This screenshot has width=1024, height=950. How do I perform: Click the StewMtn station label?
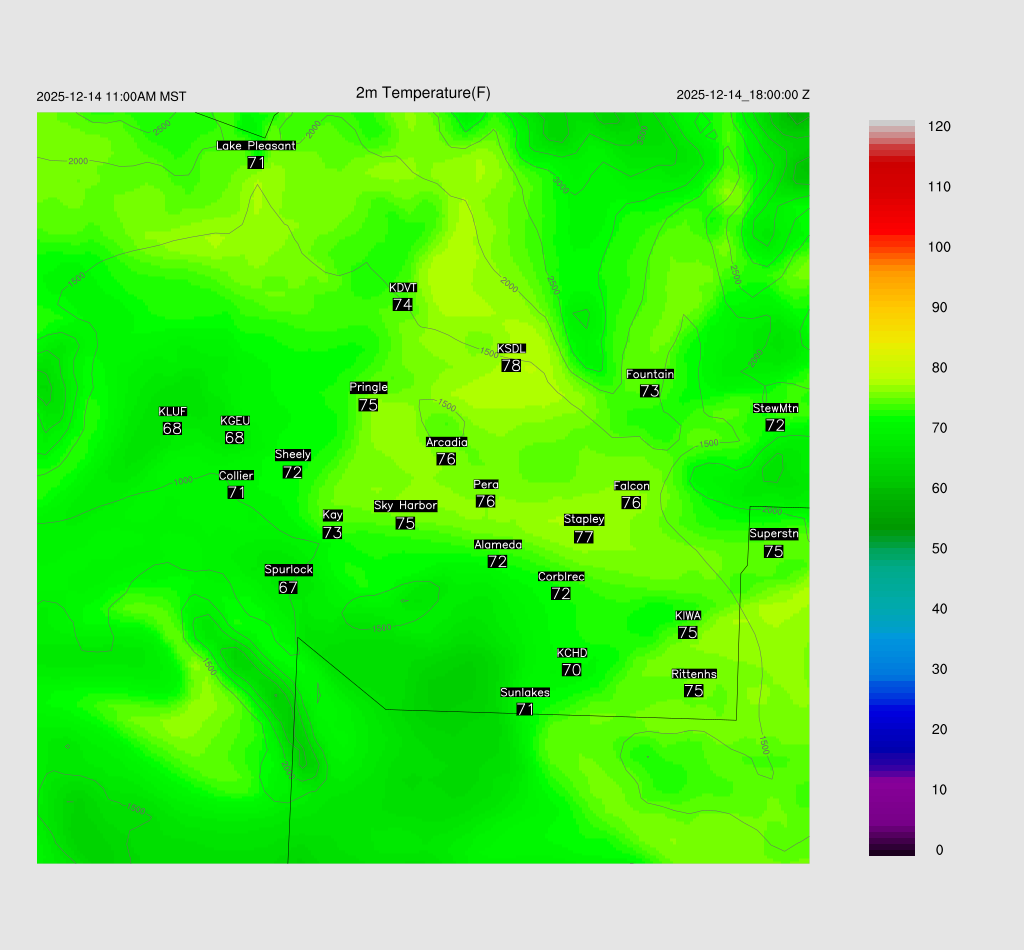point(775,408)
